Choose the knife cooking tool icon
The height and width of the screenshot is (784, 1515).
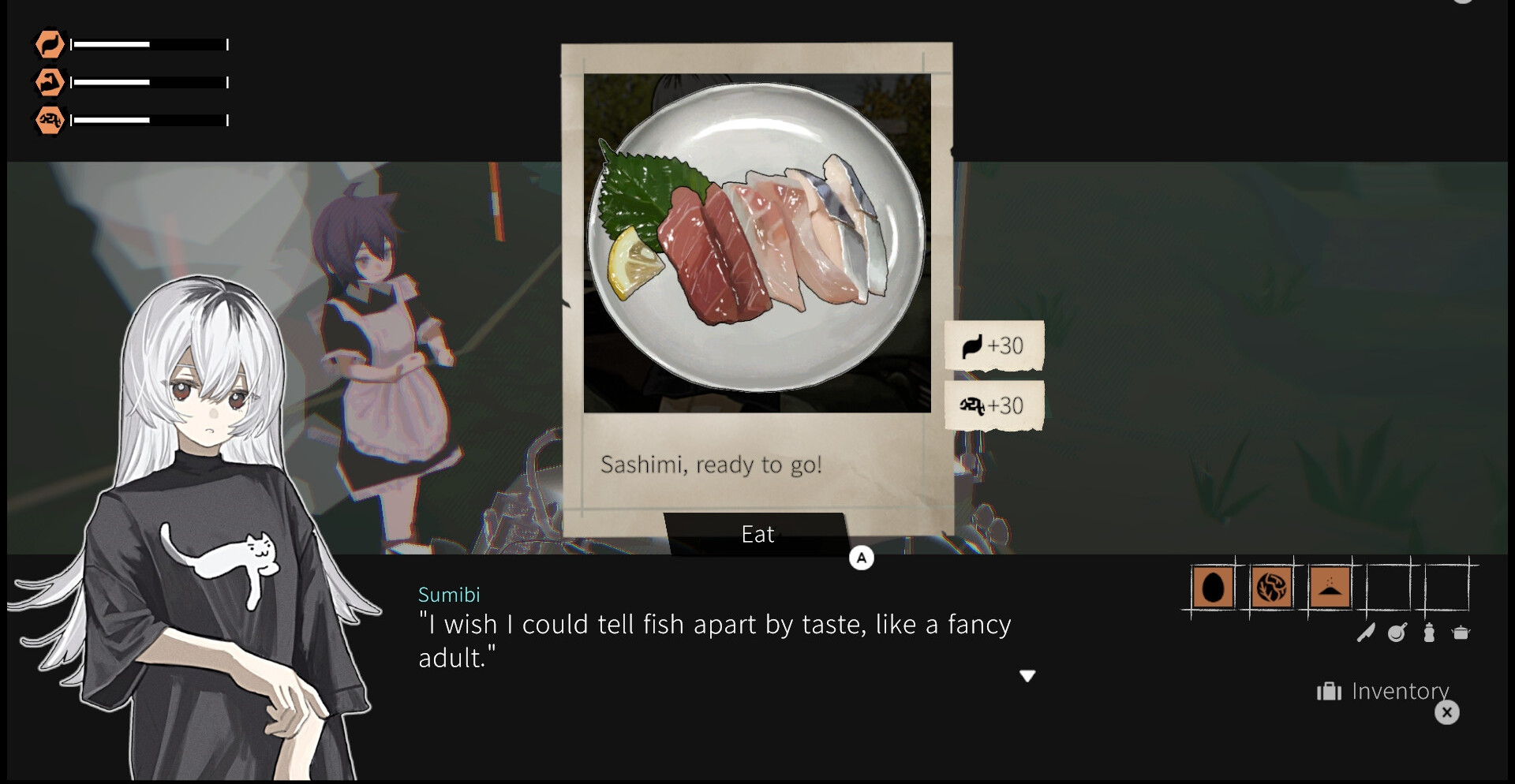(1365, 633)
